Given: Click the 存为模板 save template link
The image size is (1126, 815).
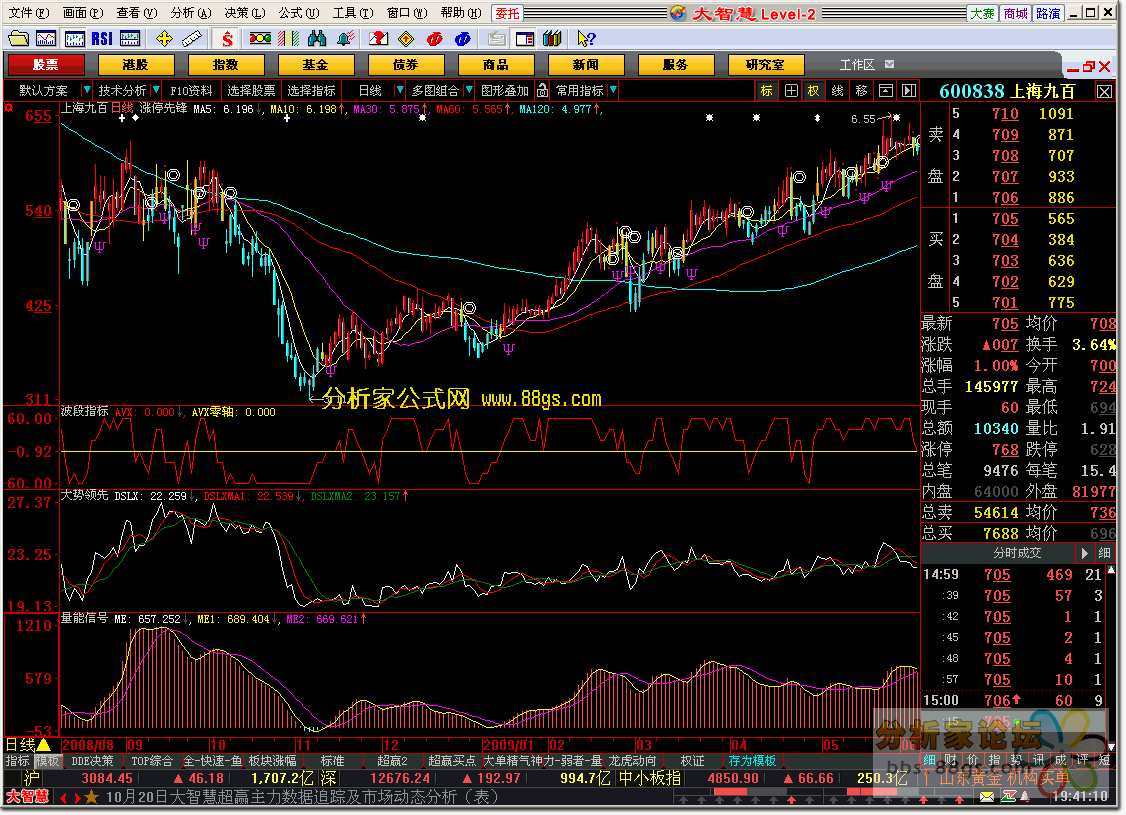Looking at the screenshot, I should click(x=753, y=761).
